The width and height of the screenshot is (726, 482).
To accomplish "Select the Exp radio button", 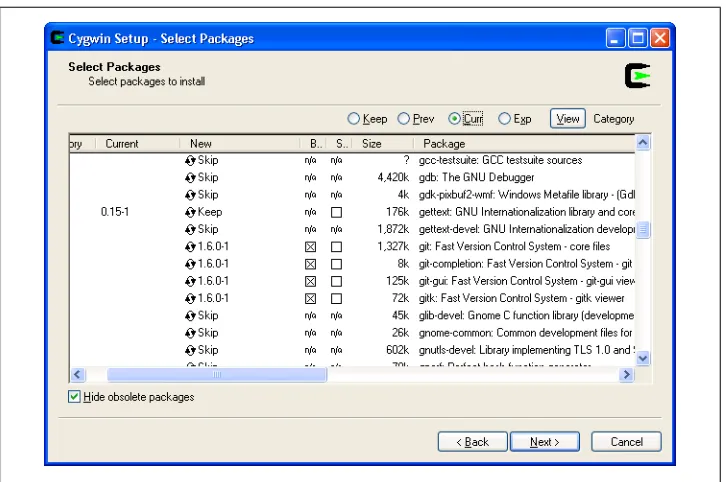I will click(x=504, y=119).
